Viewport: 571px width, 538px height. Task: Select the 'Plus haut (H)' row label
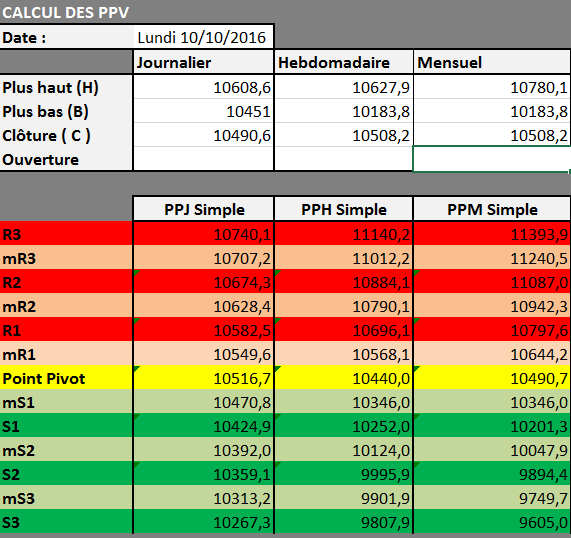[x=66, y=87]
